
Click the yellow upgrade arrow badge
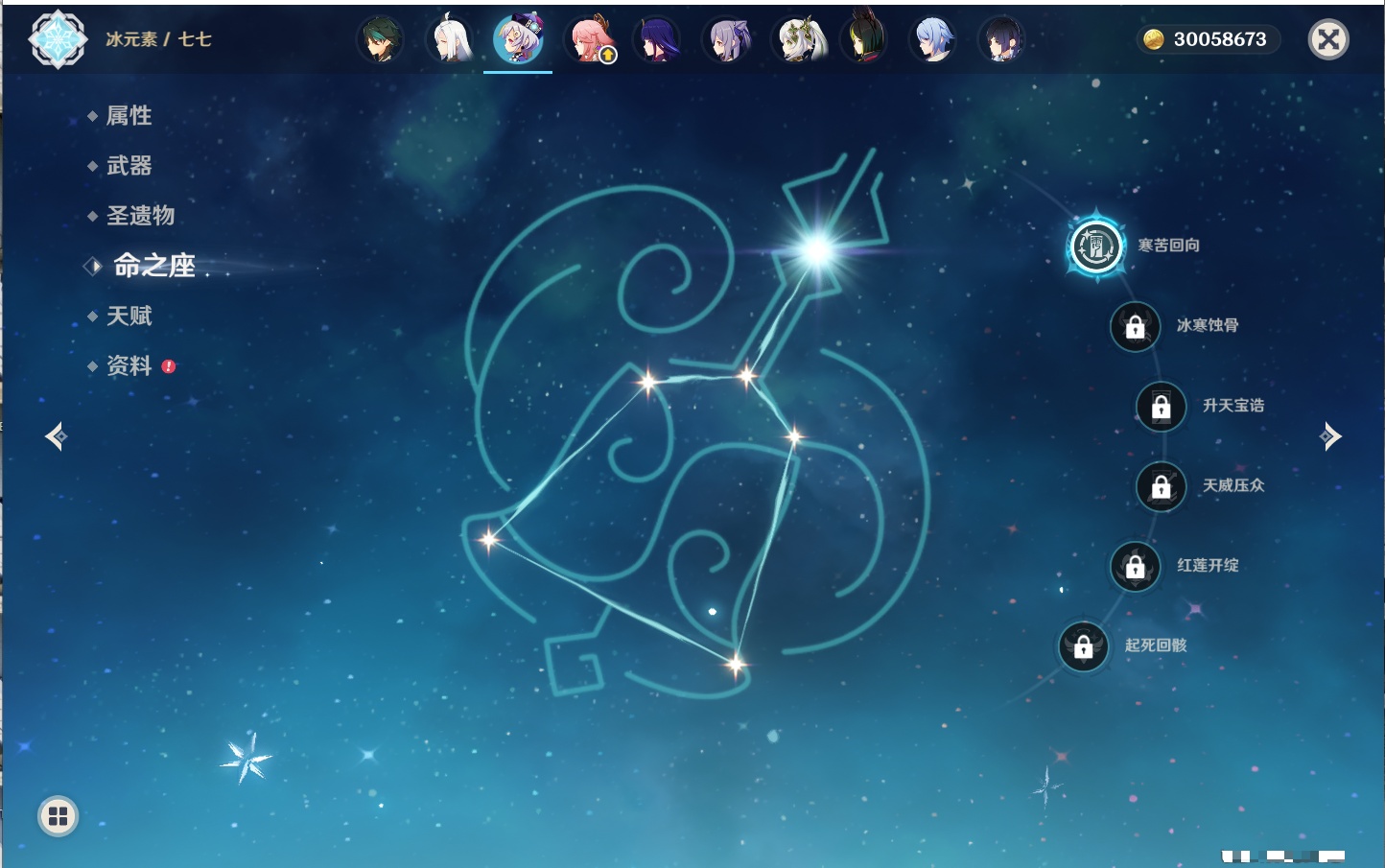[607, 56]
